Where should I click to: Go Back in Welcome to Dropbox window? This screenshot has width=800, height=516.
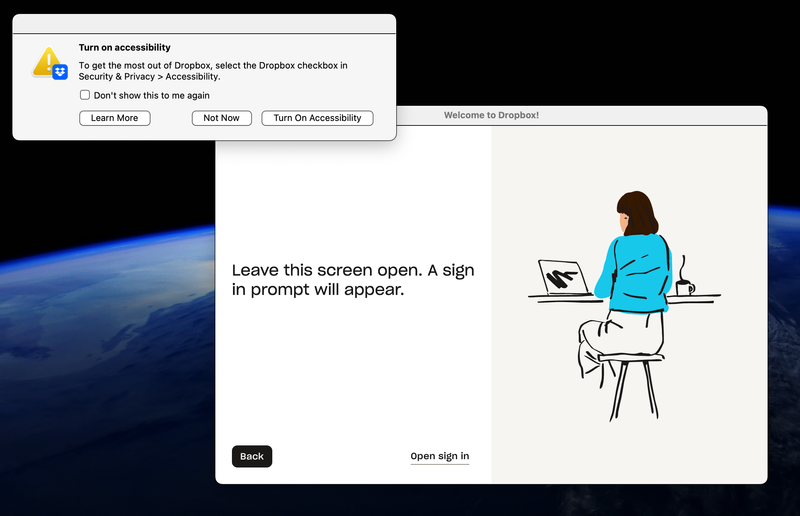coord(252,456)
